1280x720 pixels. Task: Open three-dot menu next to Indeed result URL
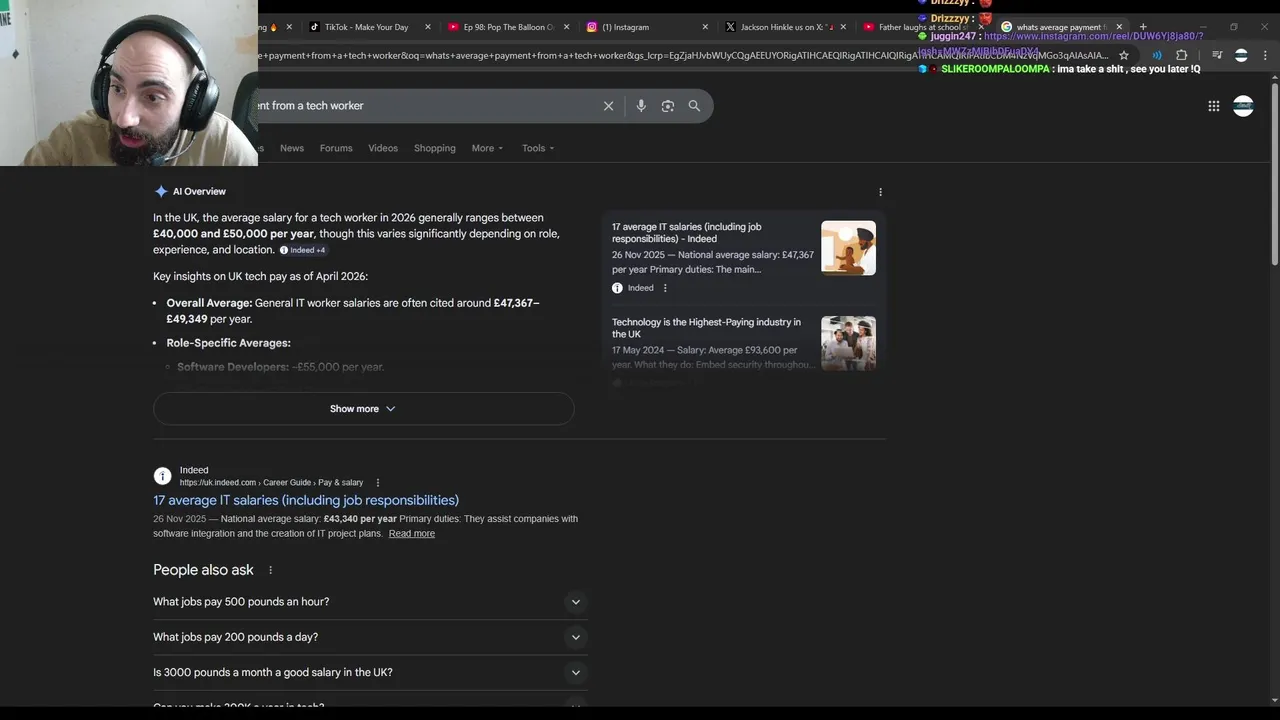pos(377,483)
